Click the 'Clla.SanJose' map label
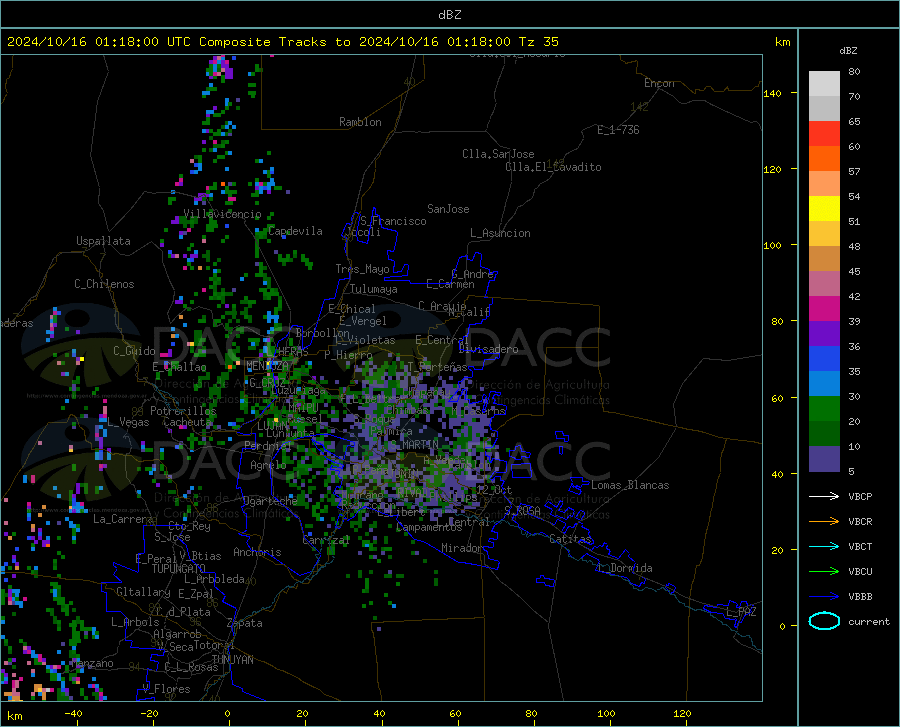Screen dimensions: 900x727 [498, 154]
